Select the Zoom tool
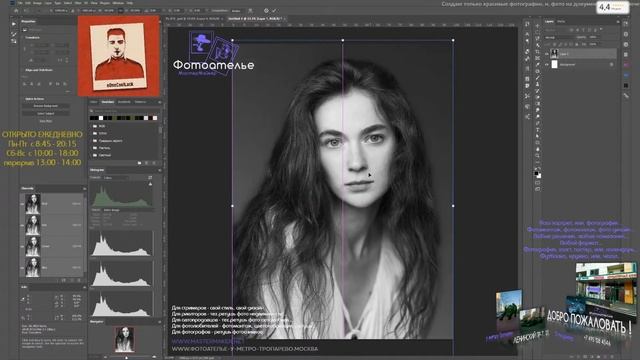Viewport: 640px width, 360px height. [x=538, y=156]
